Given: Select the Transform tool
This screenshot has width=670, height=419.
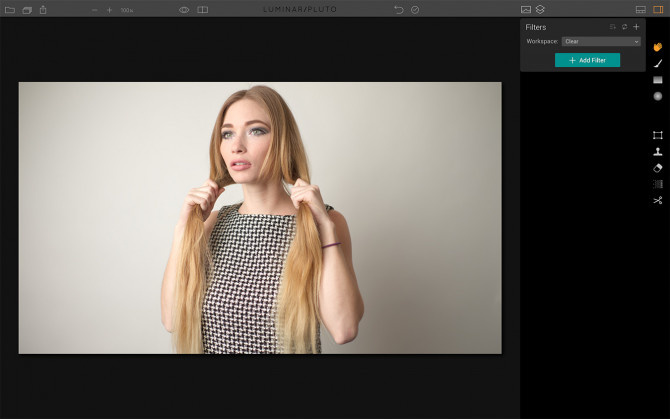Looking at the screenshot, I should (658, 135).
